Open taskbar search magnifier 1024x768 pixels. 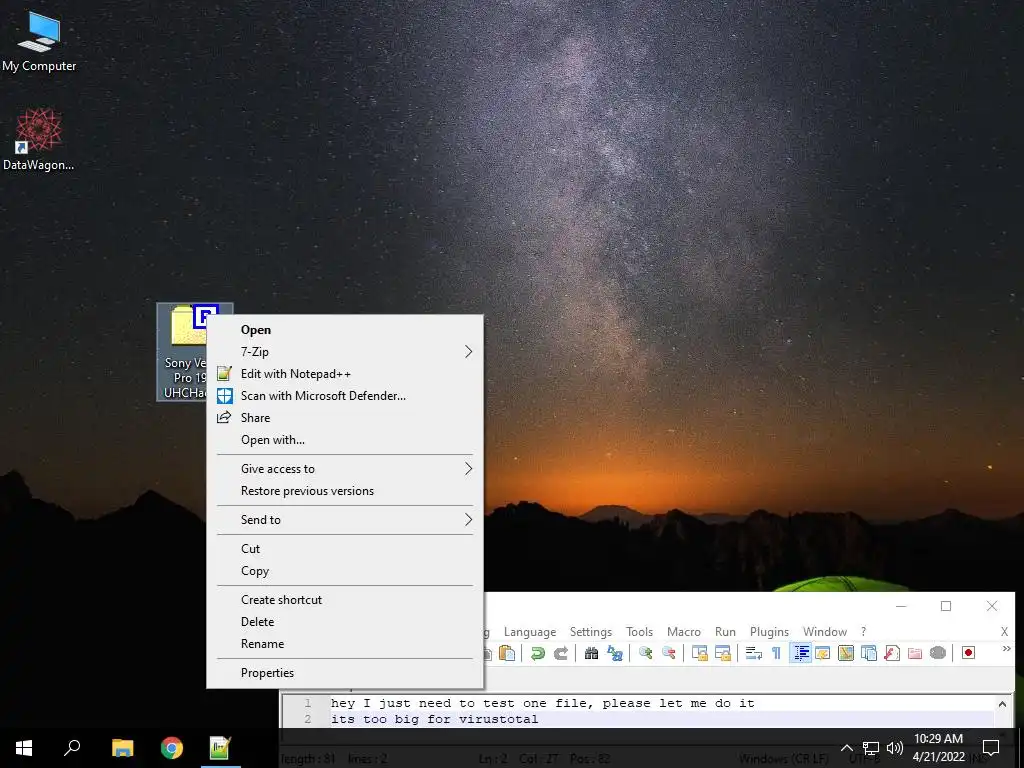72,748
